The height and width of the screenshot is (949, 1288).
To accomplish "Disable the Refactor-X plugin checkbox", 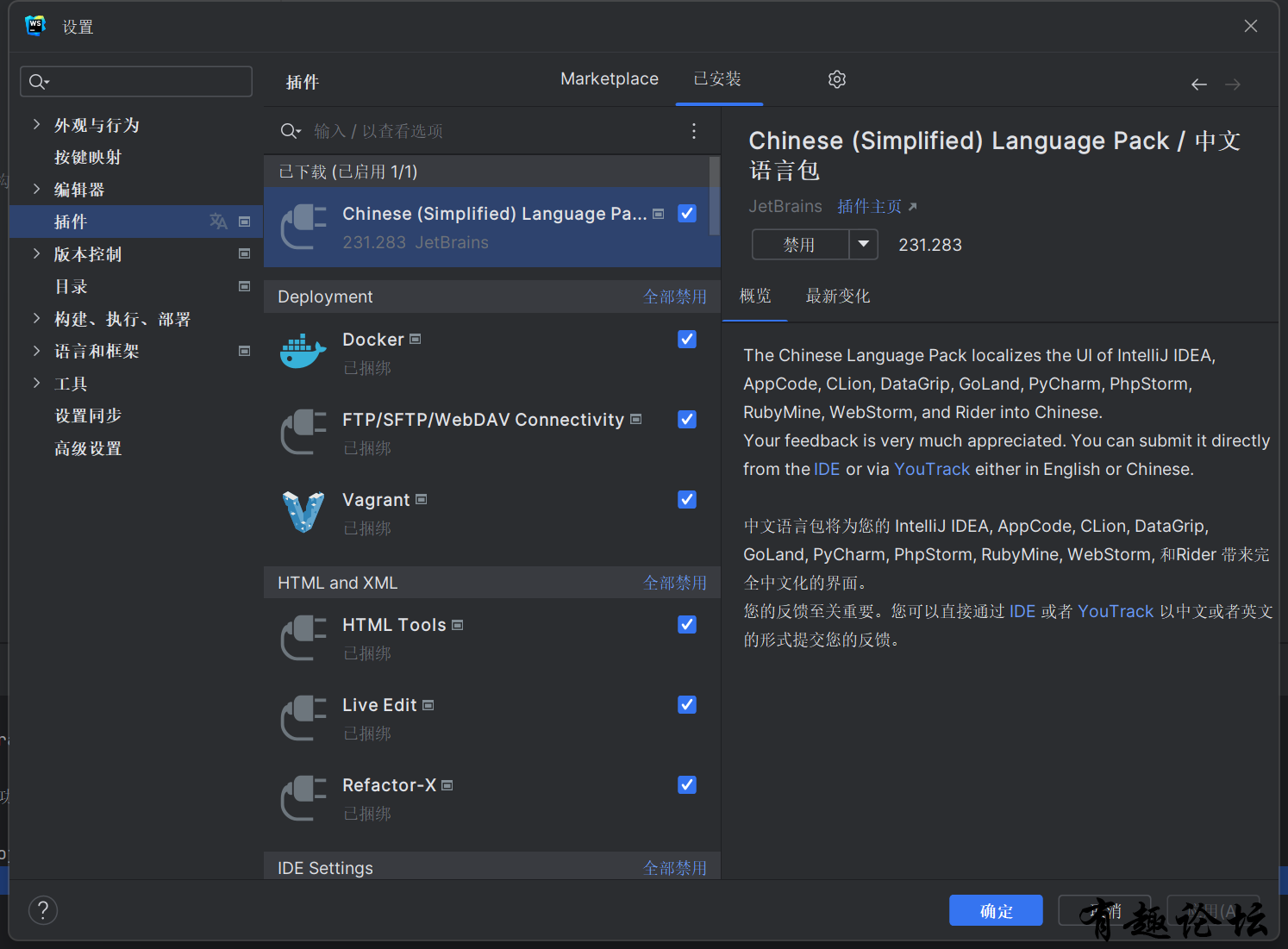I will coord(687,784).
